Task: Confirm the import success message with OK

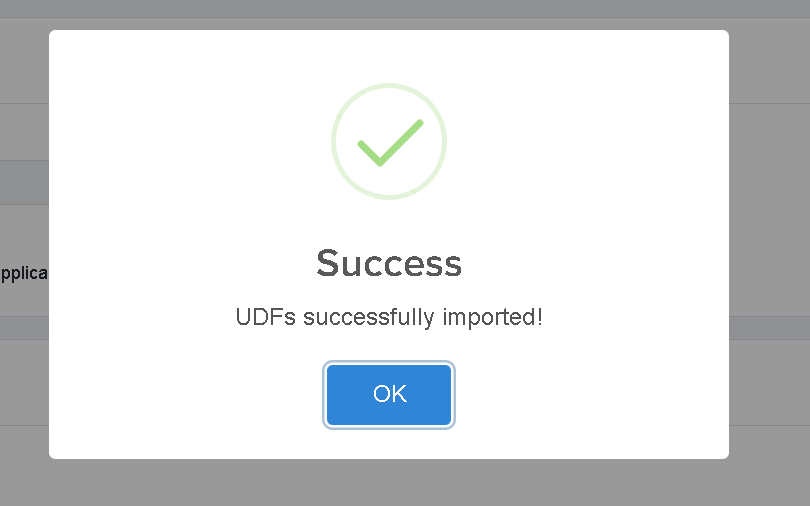Action: coord(389,395)
